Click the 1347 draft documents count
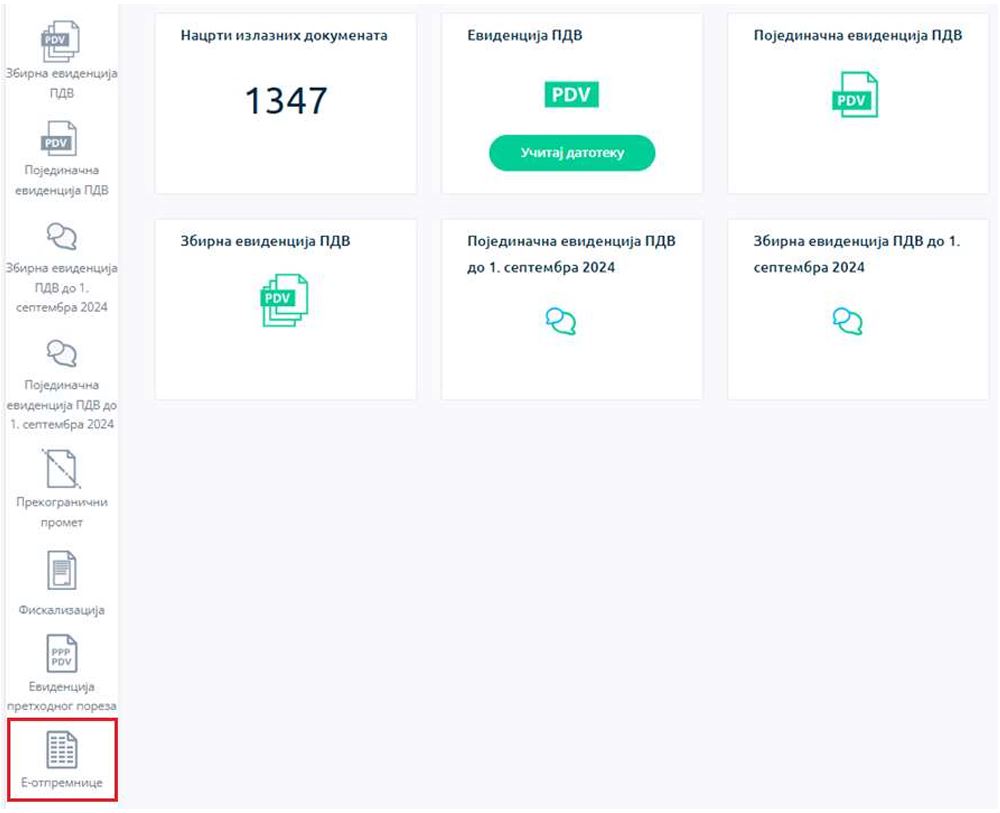Screen dimensions: 1000x813 (x=286, y=101)
